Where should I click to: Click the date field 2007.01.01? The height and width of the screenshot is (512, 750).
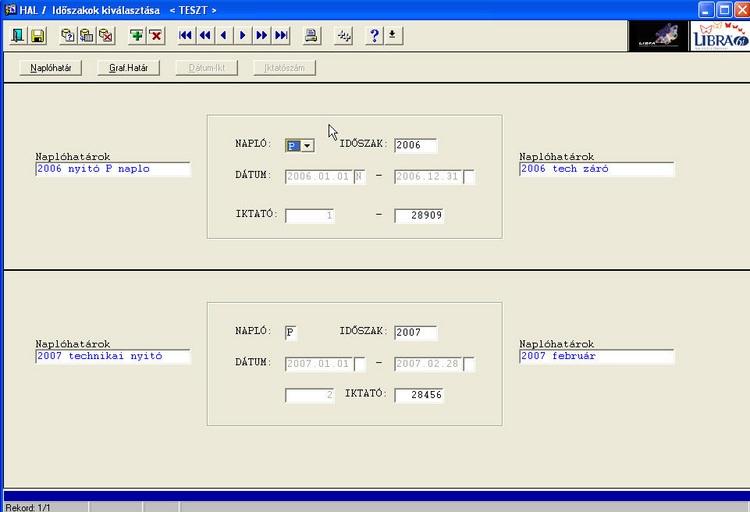[319, 364]
